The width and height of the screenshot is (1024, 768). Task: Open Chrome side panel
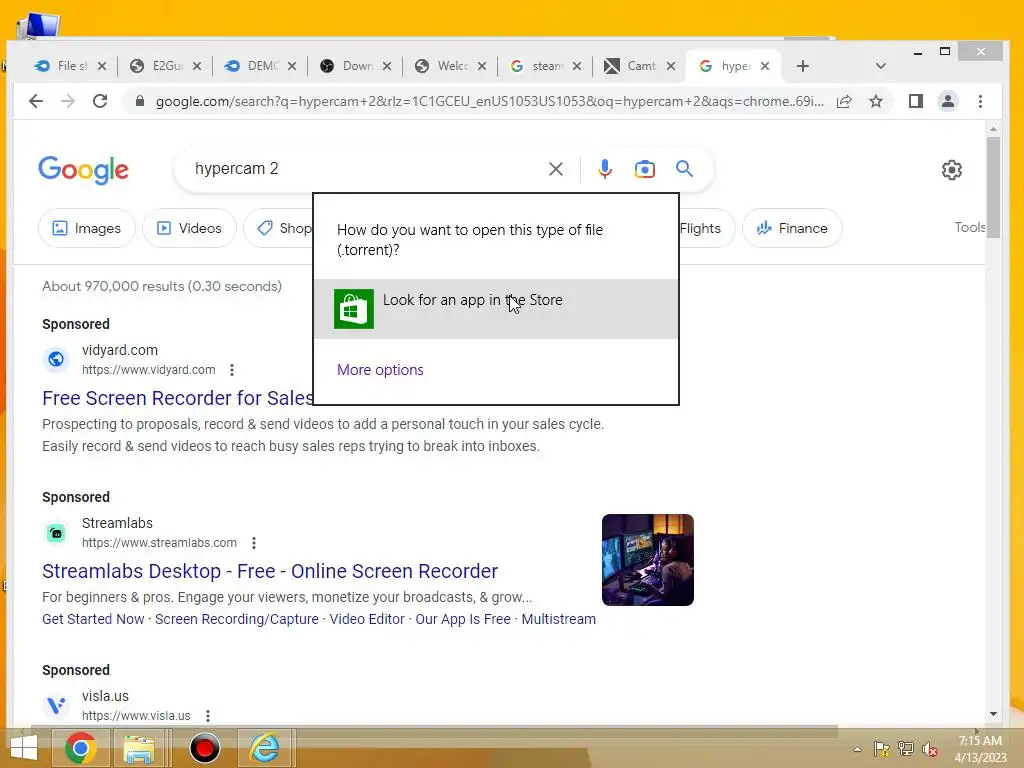(x=916, y=101)
